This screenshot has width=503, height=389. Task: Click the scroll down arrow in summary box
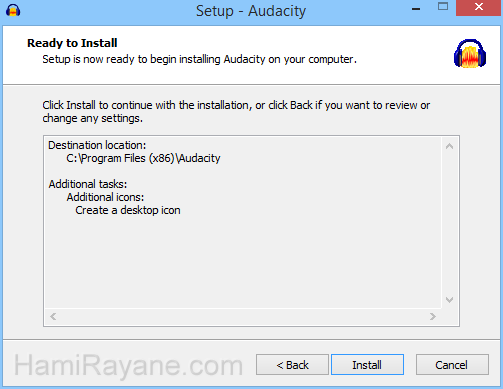pos(449,300)
